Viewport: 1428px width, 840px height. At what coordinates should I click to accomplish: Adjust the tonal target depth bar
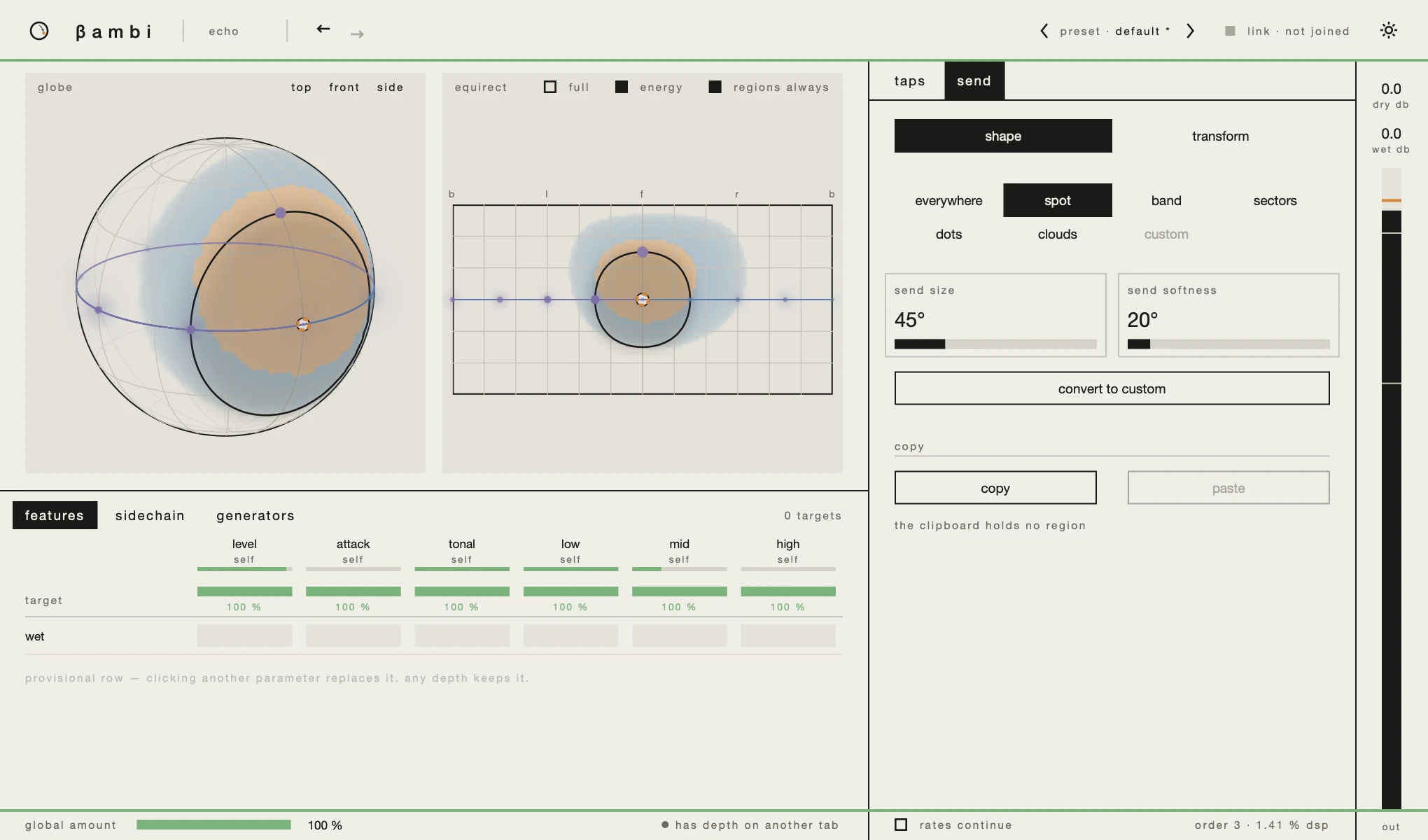point(462,591)
